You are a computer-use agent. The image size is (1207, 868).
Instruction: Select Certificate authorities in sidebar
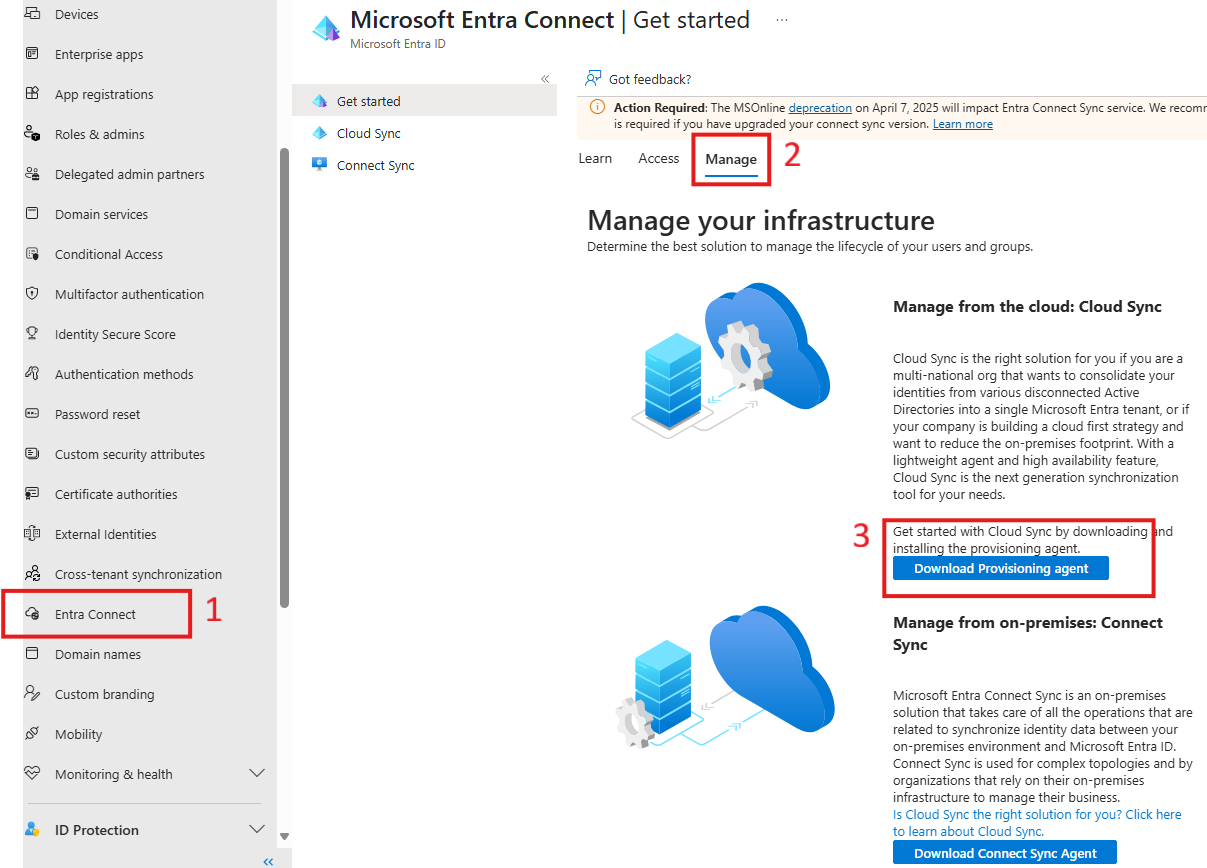(113, 494)
